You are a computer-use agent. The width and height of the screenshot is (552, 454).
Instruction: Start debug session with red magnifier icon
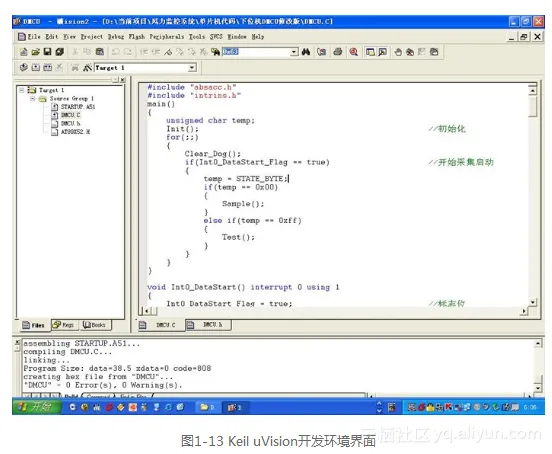click(353, 52)
